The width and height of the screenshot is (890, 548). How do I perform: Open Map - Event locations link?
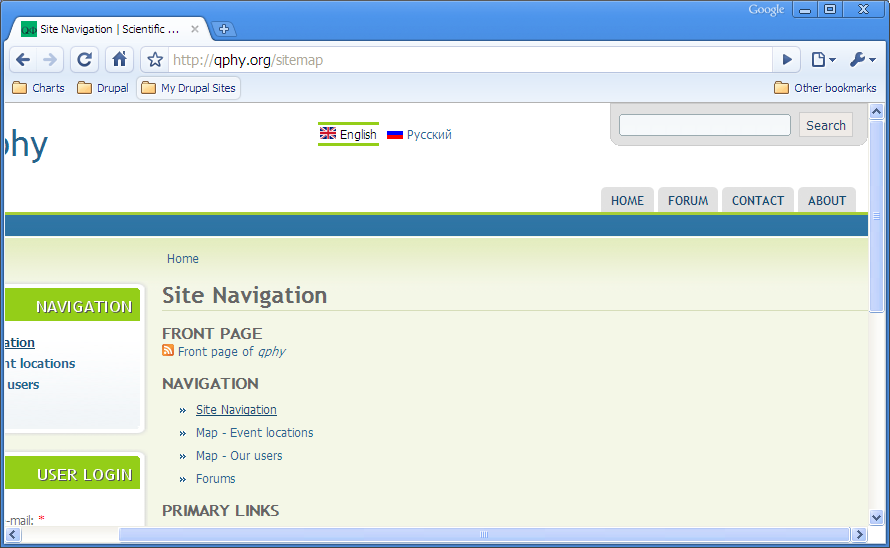(254, 433)
